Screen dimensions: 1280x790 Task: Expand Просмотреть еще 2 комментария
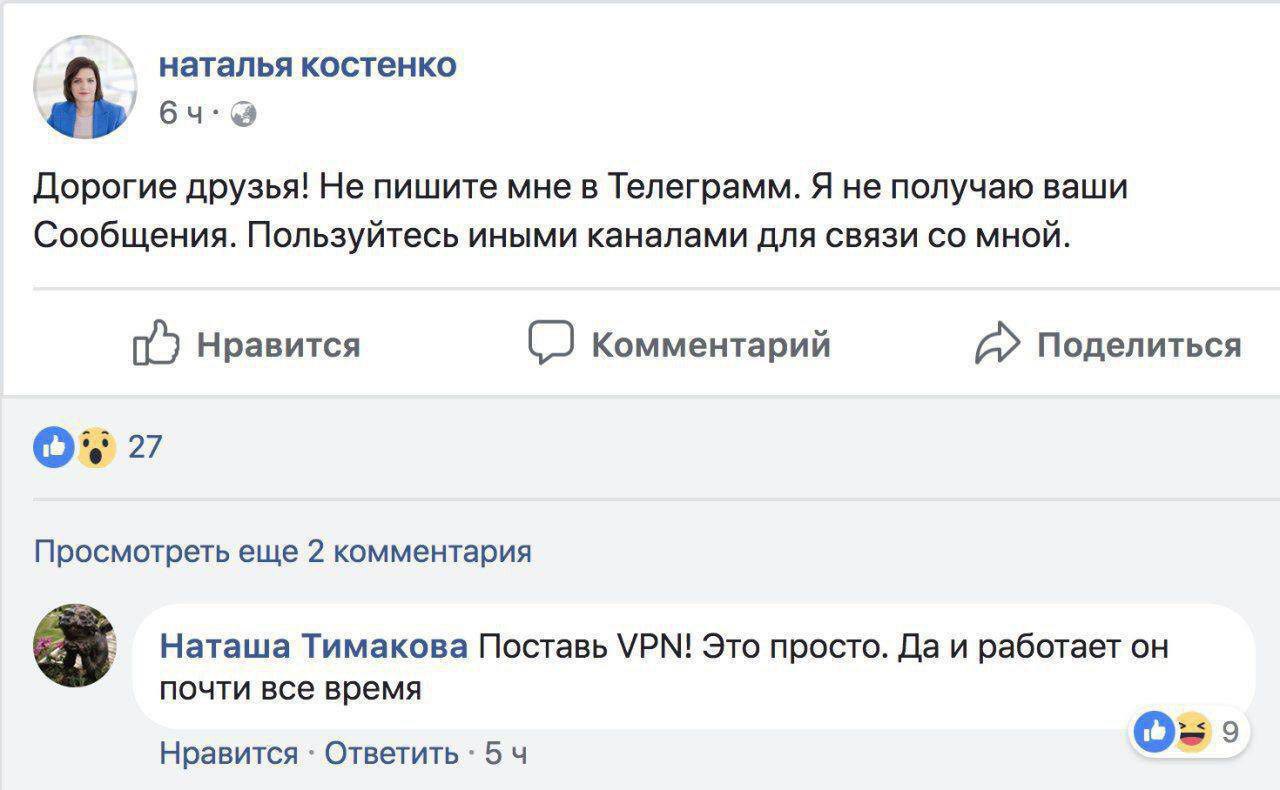click(283, 551)
